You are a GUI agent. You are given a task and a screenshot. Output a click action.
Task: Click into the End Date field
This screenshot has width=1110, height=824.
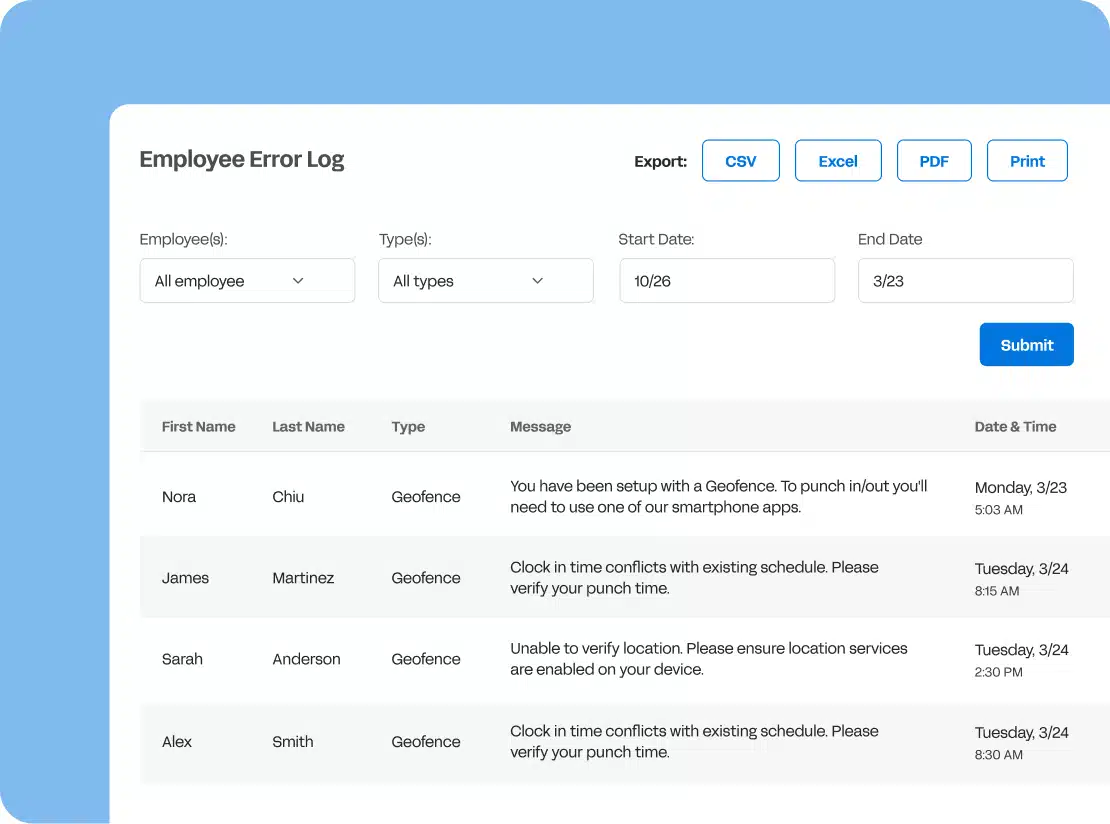point(965,281)
